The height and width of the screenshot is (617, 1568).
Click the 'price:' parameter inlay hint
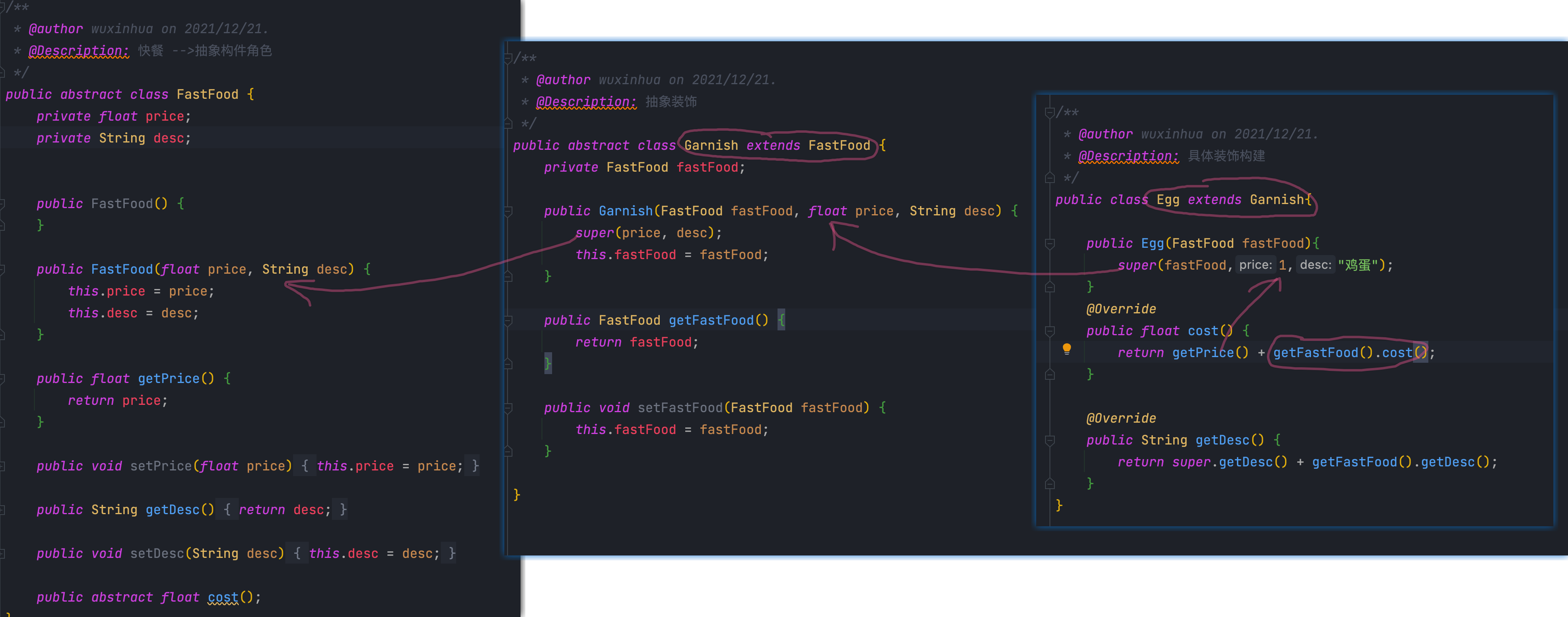[x=1255, y=265]
